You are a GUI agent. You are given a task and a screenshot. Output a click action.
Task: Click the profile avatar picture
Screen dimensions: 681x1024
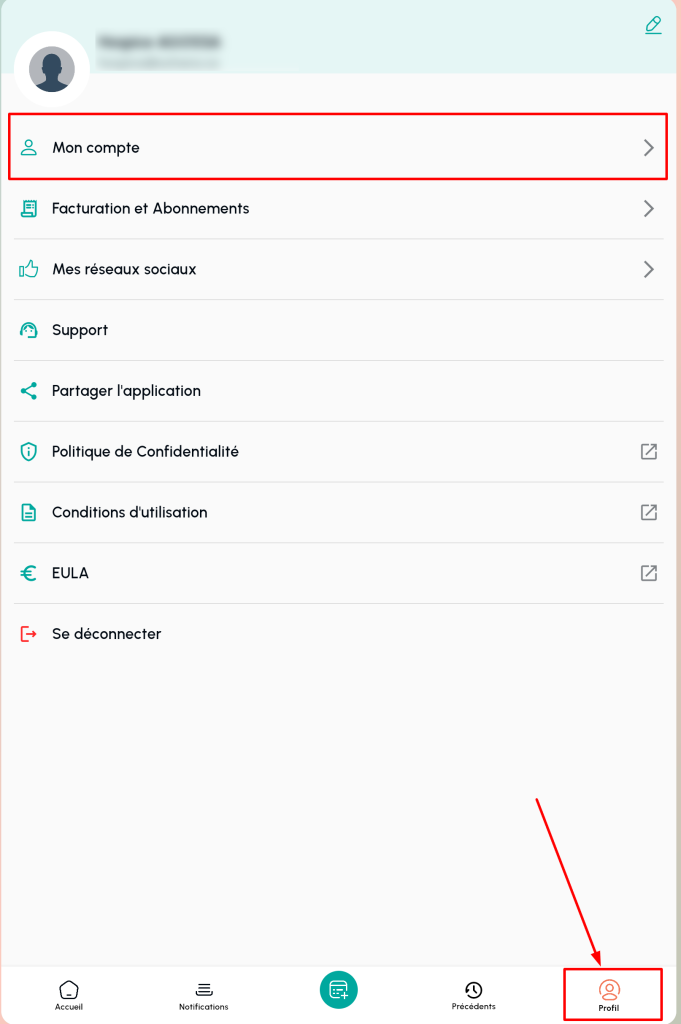click(x=52, y=69)
